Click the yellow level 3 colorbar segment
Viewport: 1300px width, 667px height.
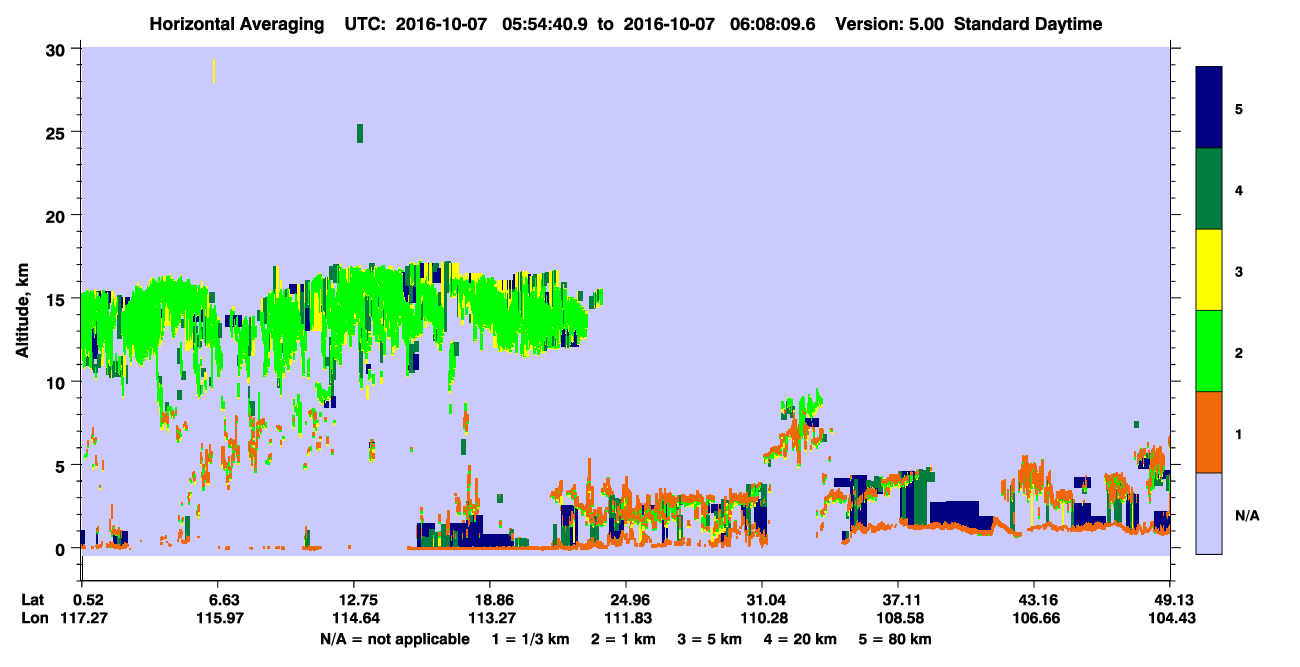click(1209, 270)
